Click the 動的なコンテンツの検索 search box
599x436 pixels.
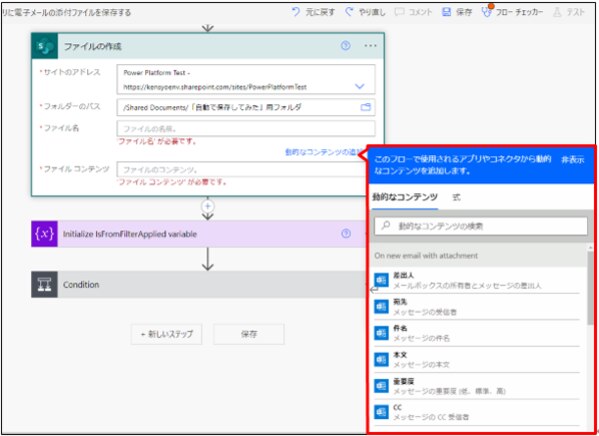click(x=481, y=226)
